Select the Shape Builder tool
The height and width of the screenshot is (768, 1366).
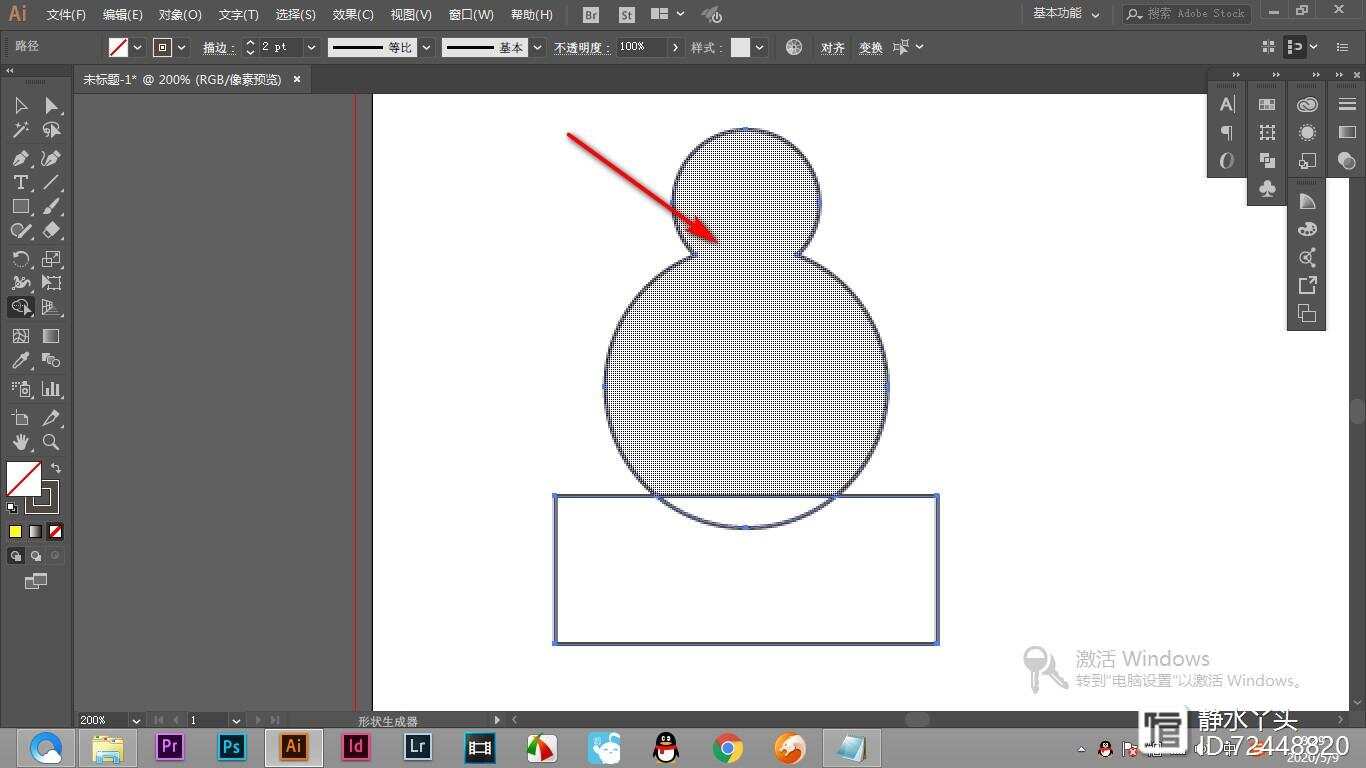[20, 307]
